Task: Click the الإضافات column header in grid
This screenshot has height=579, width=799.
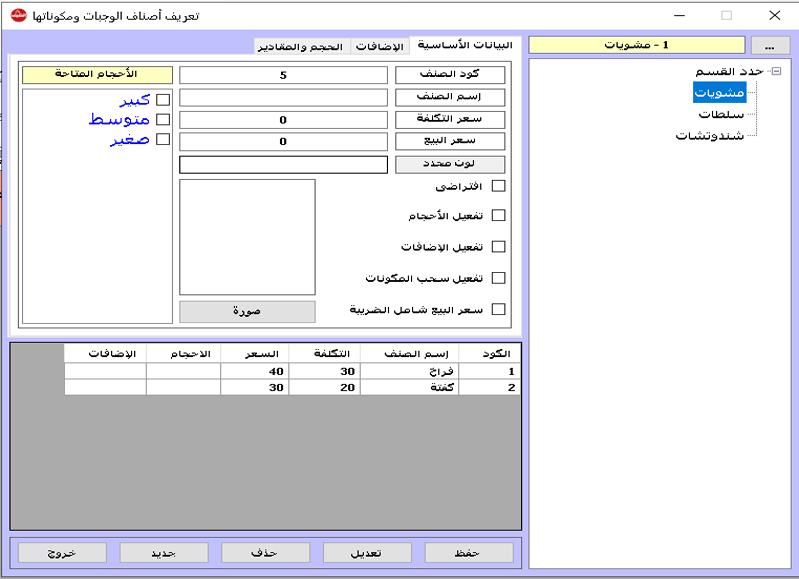Action: pyautogui.click(x=105, y=354)
